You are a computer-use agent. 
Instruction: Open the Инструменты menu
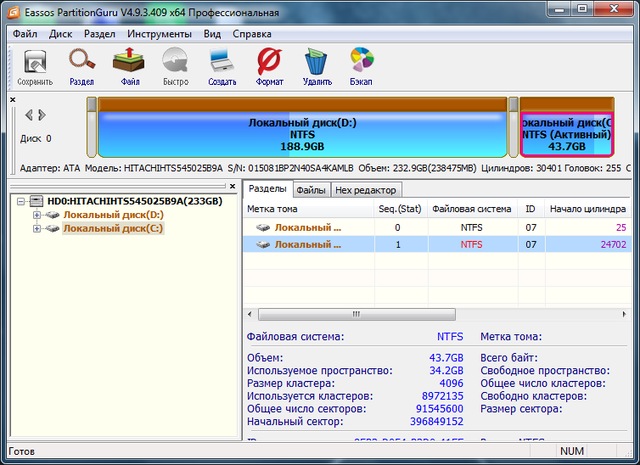159,34
